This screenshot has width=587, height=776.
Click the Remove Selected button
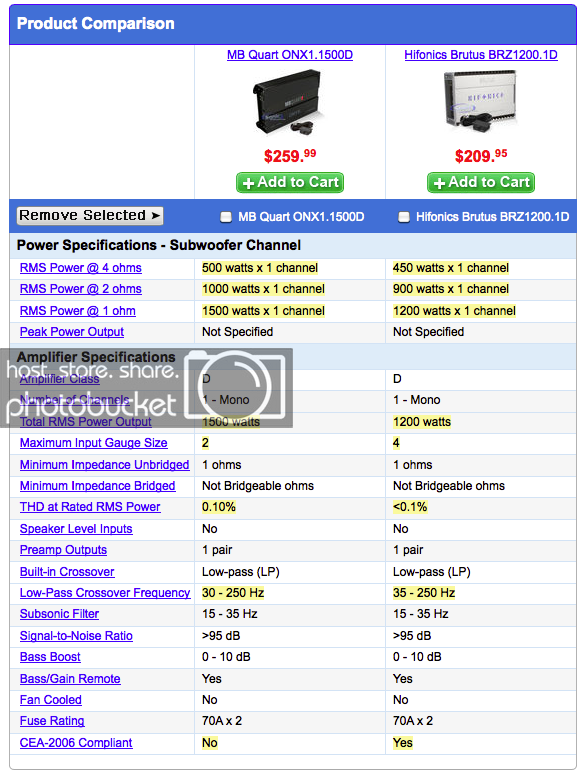90,216
